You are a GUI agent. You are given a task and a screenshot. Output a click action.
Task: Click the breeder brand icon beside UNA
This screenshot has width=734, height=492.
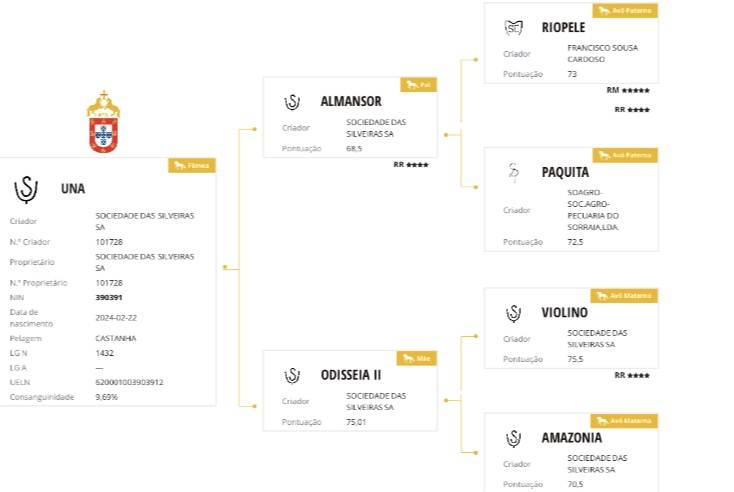[x=26, y=188]
